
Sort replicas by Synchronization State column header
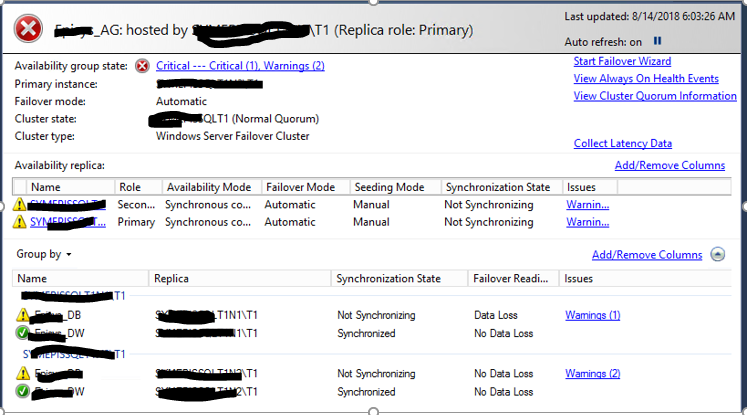498,187
